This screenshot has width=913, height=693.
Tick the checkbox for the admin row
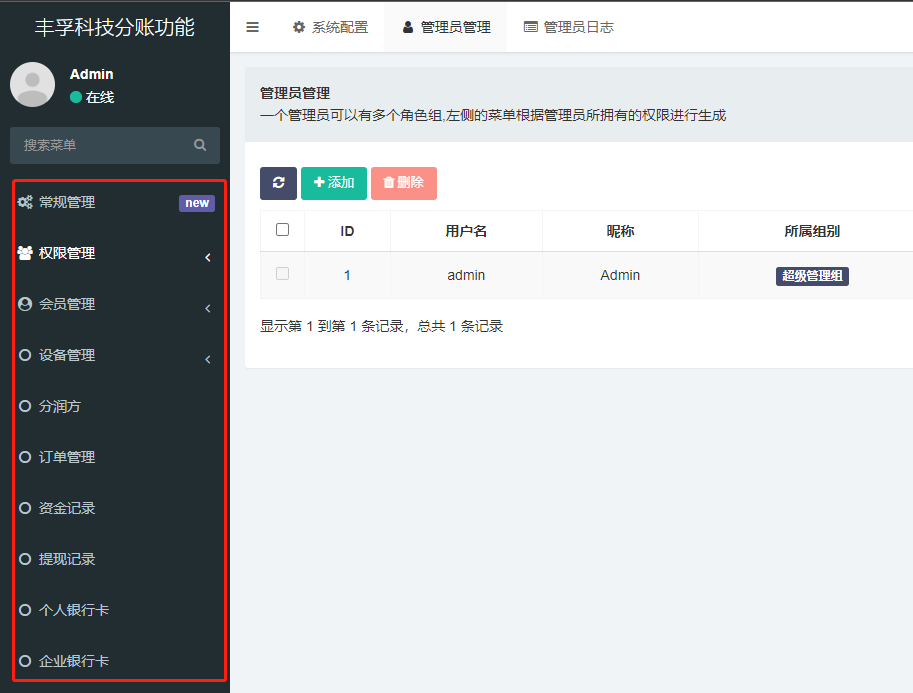[x=282, y=274]
